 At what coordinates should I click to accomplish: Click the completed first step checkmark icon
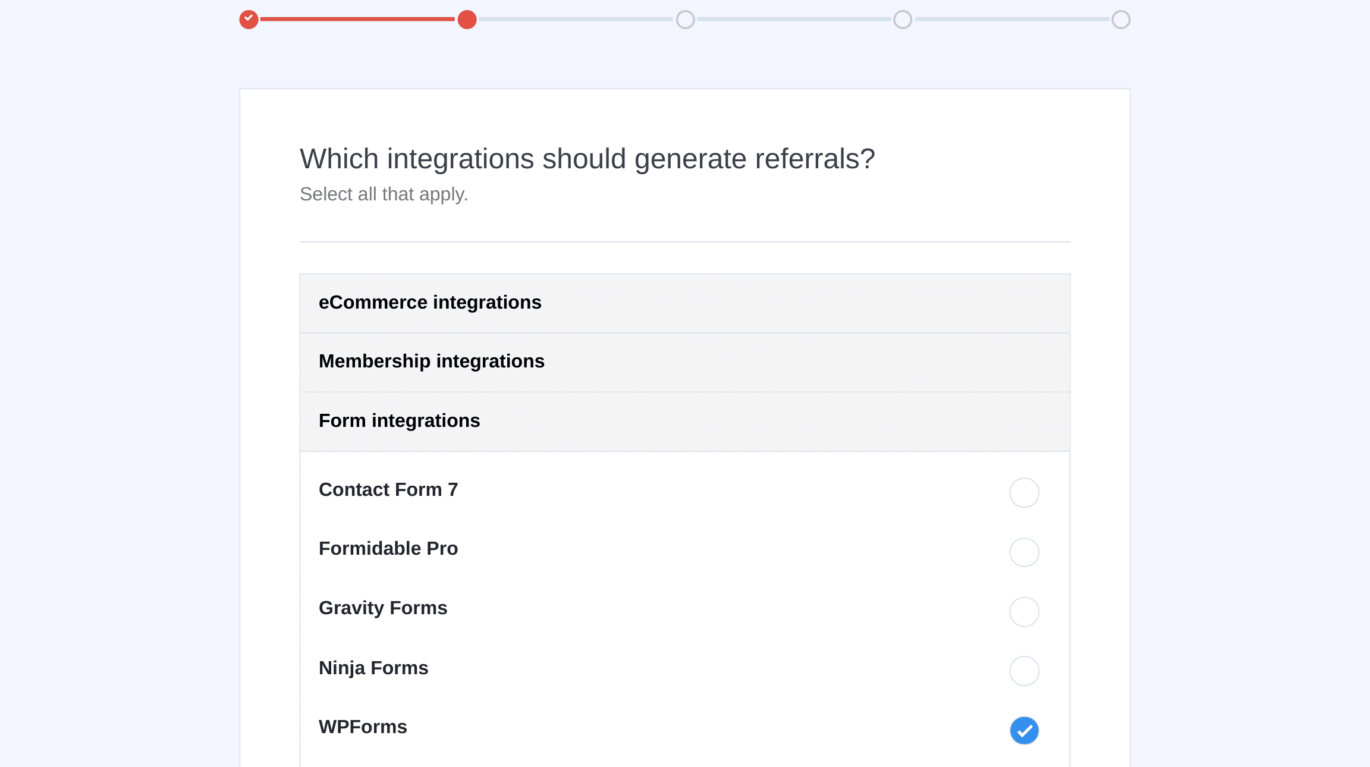248,19
